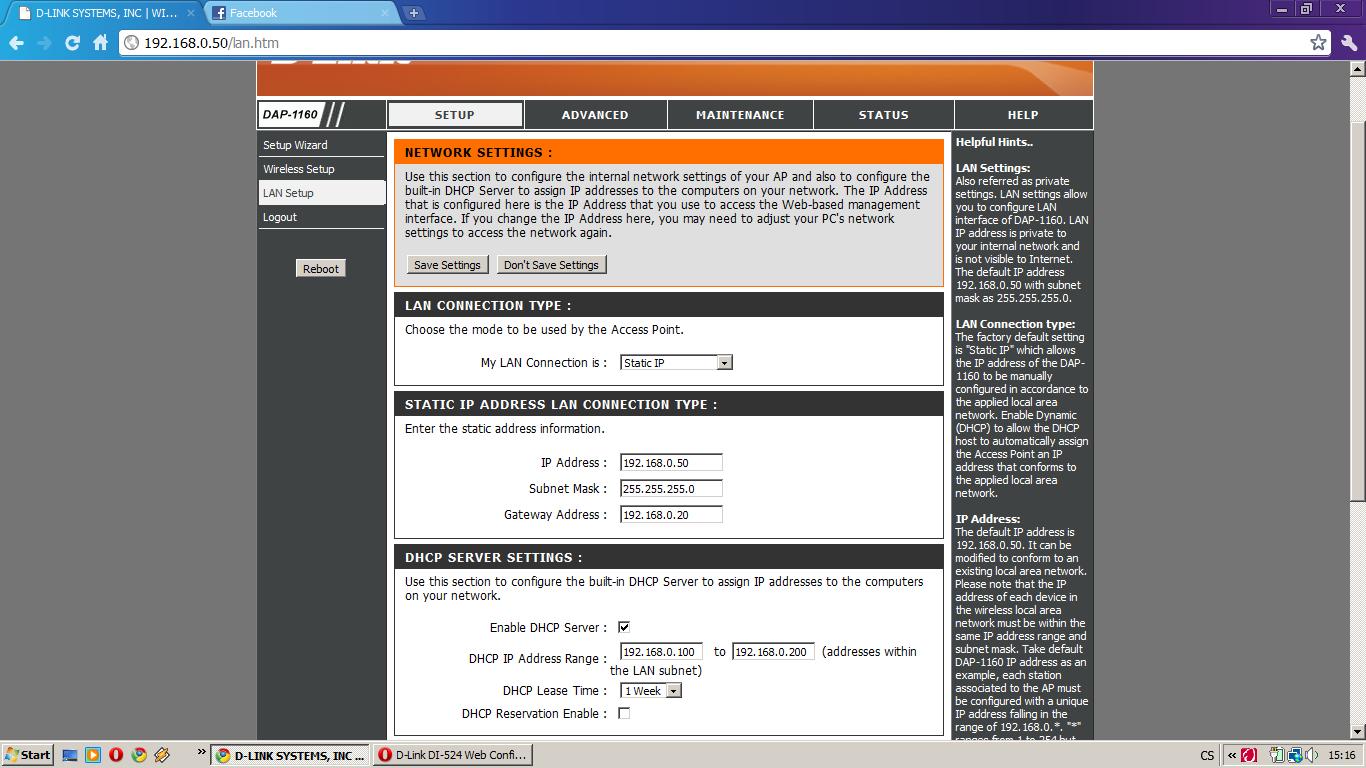Image resolution: width=1366 pixels, height=768 pixels.
Task: Open Wireless Setup in the sidebar
Action: point(299,169)
